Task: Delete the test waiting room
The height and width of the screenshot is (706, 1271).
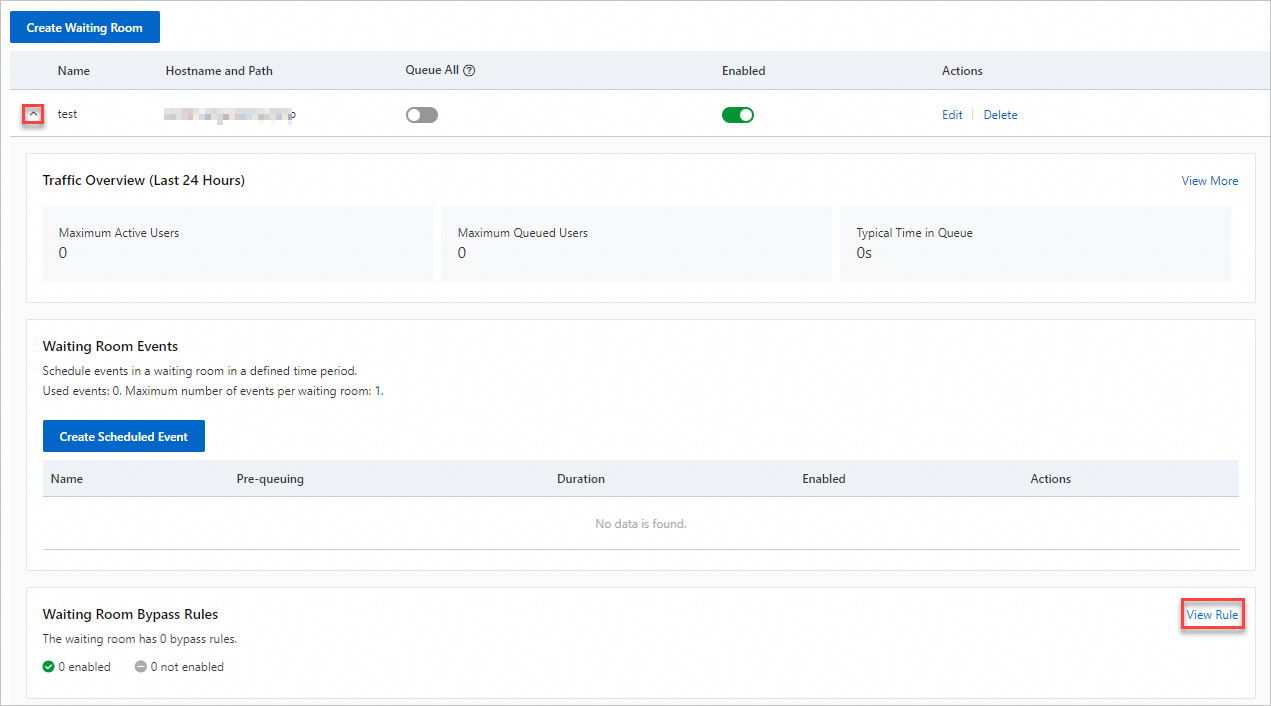Action: (1000, 115)
